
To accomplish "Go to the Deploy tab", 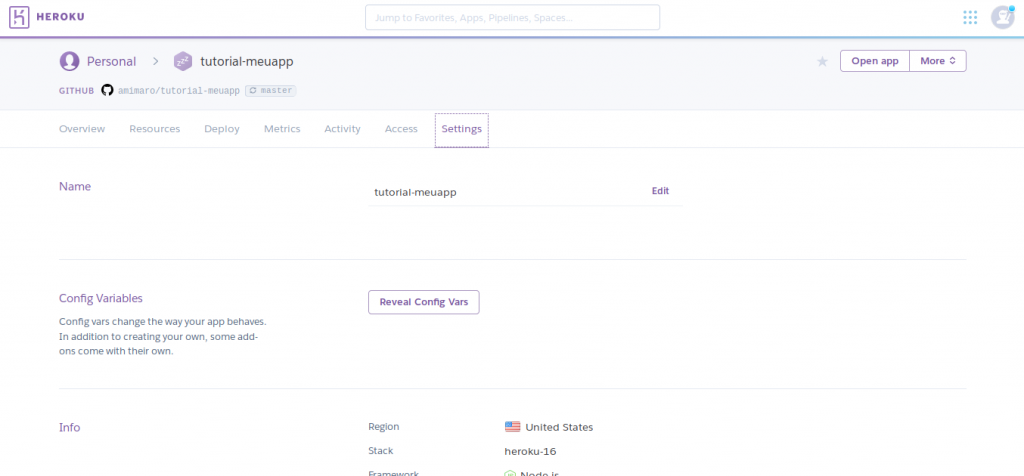I will tap(221, 129).
